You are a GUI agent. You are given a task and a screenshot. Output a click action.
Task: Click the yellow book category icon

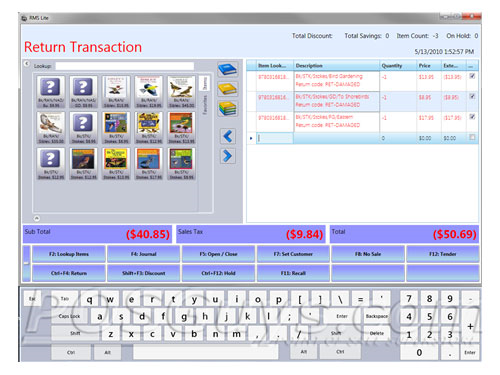228,89
